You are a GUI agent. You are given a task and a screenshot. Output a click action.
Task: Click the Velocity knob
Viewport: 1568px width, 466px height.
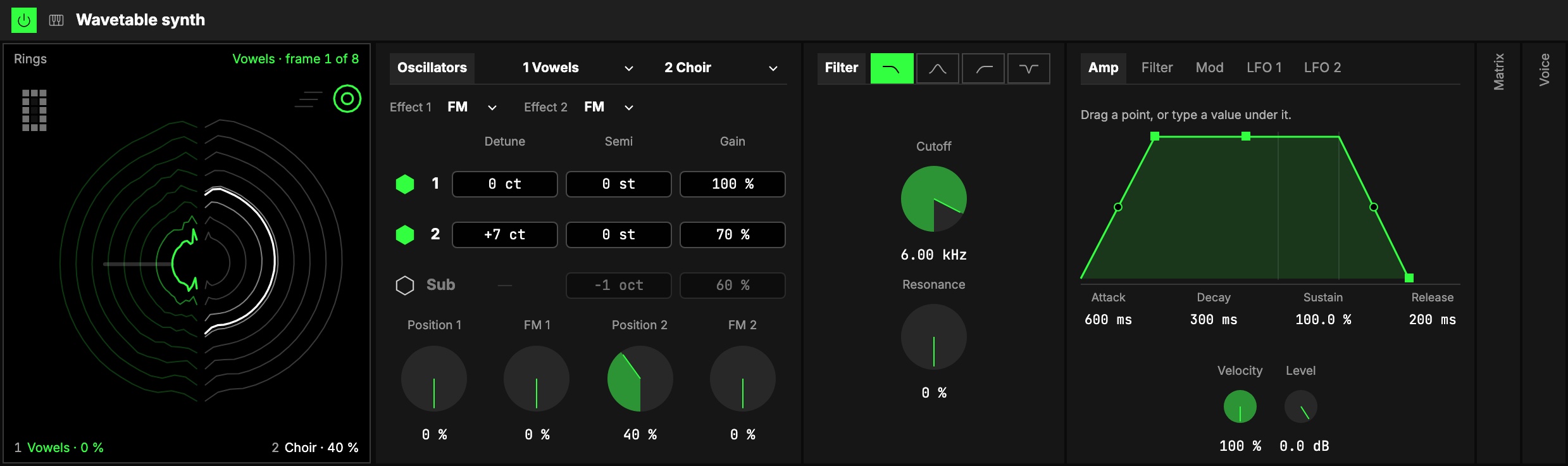(1240, 406)
